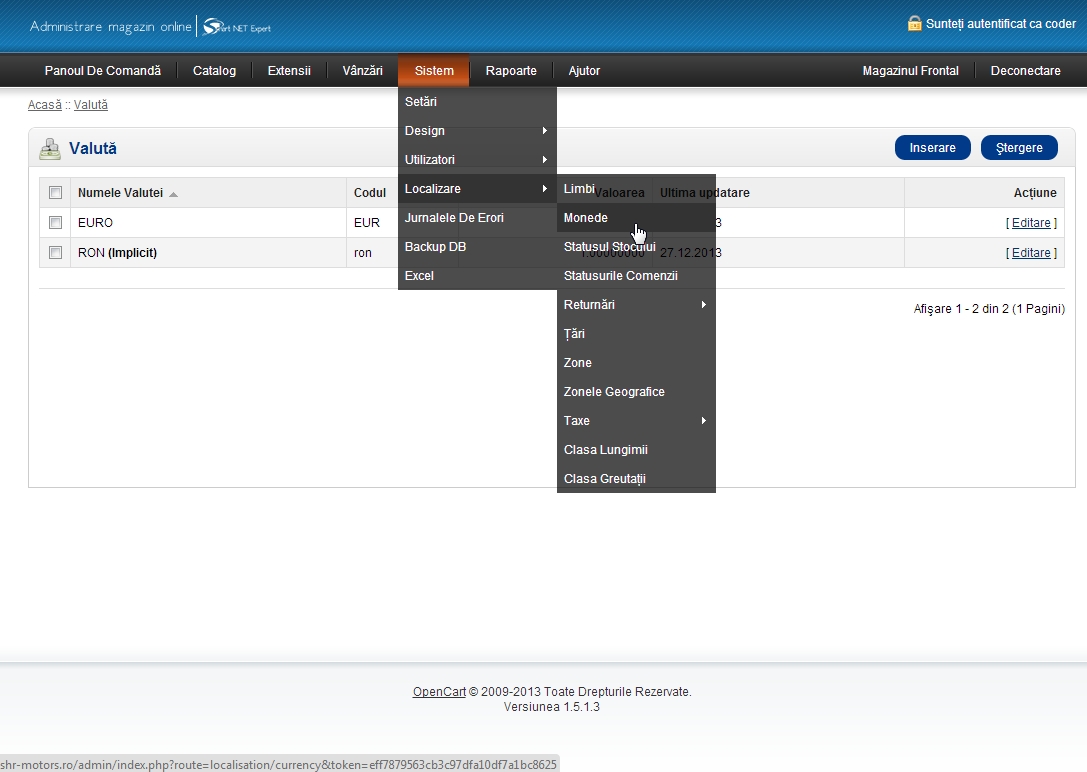
Task: Select Zonele Geografice menu entry
Action: (614, 392)
